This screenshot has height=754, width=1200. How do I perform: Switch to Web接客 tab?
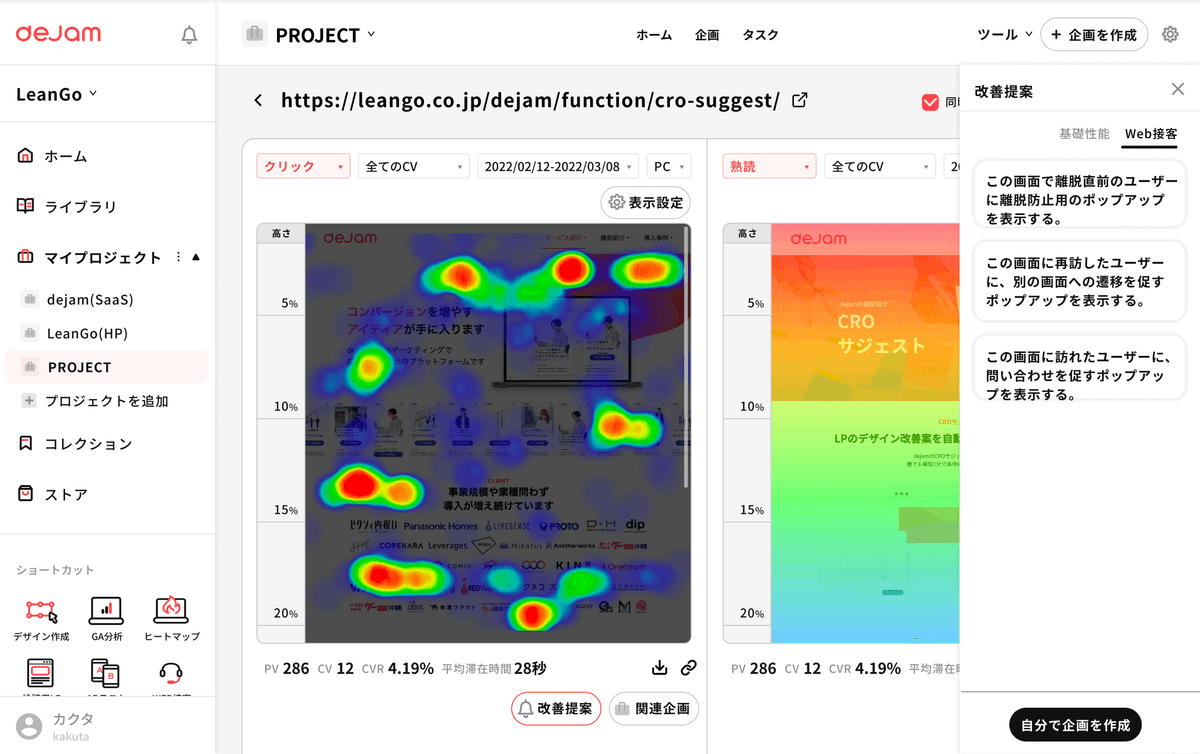pyautogui.click(x=1150, y=133)
